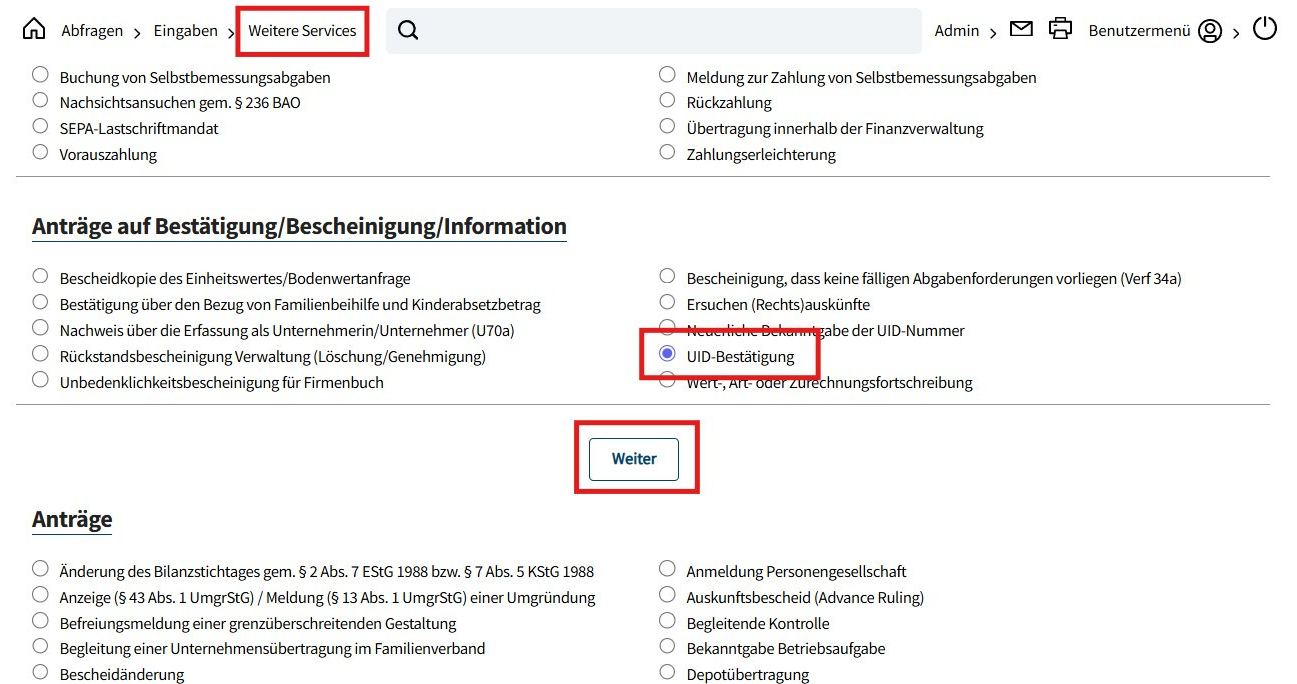Expand the Admin menu
The height and width of the screenshot is (684, 1297).
click(x=957, y=31)
